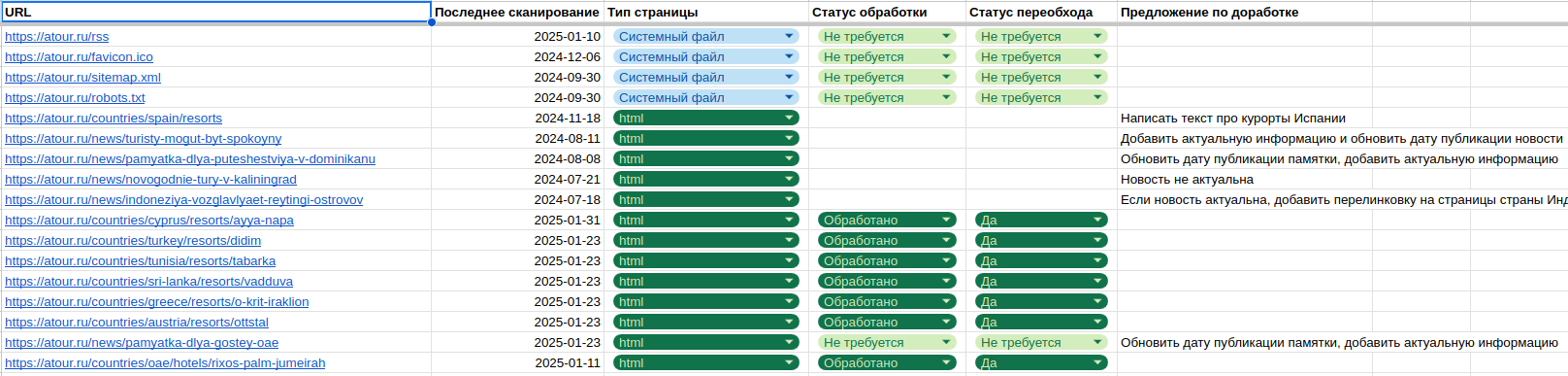
Task: Open processing status dropdown for sitemap.xml row
Action: [x=887, y=78]
